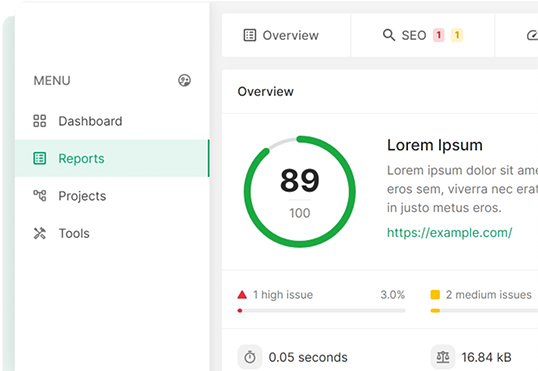Click the 16.84 kB value
This screenshot has width=538, height=371.
coord(486,357)
